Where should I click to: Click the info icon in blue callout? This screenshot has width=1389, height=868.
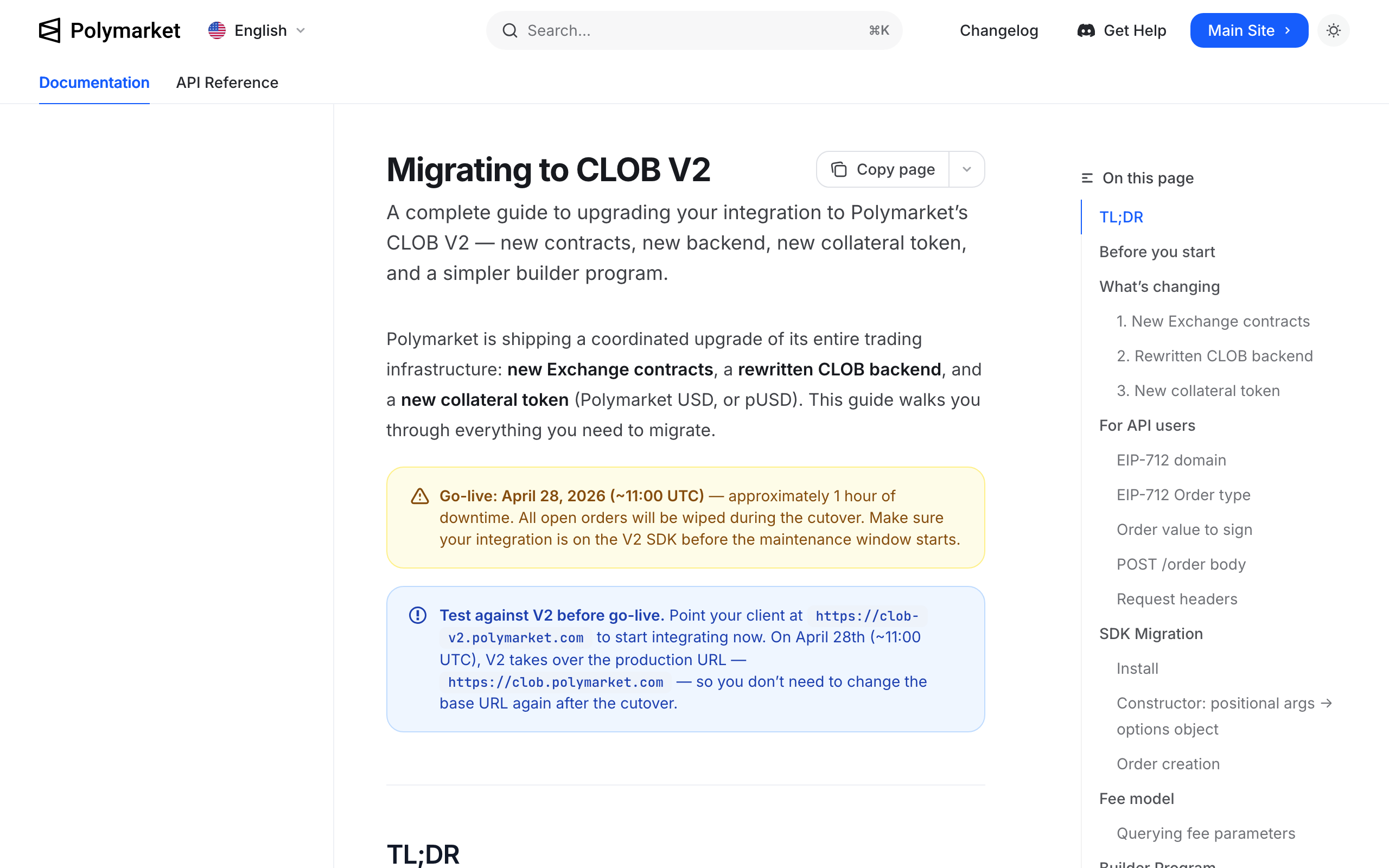418,615
